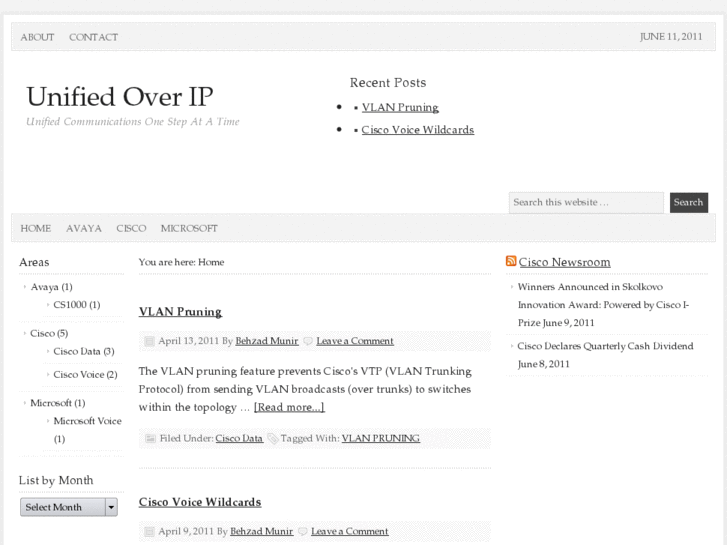
Task: Open the Contact page in top navigation
Action: (93, 37)
